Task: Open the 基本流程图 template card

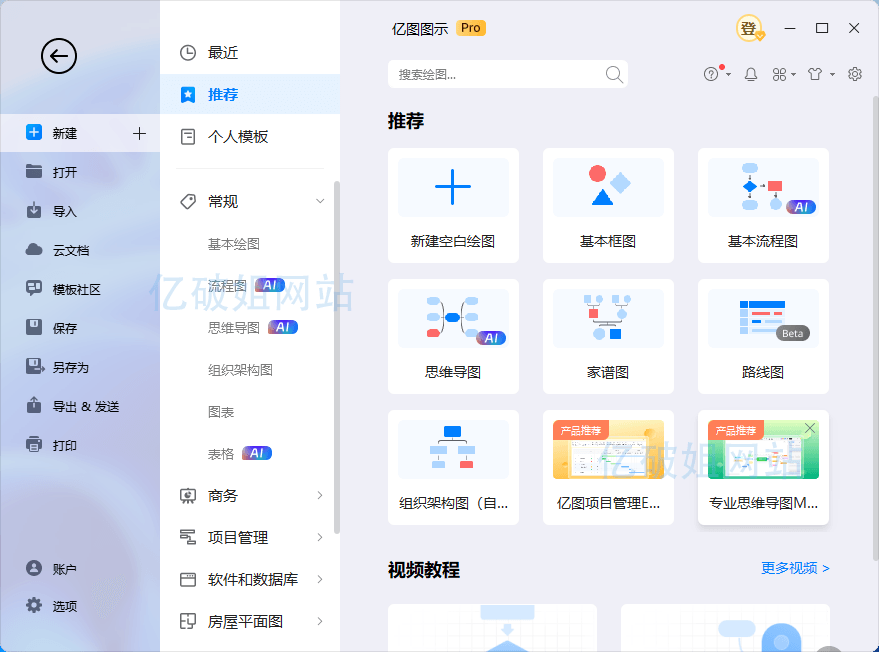Action: (x=763, y=205)
